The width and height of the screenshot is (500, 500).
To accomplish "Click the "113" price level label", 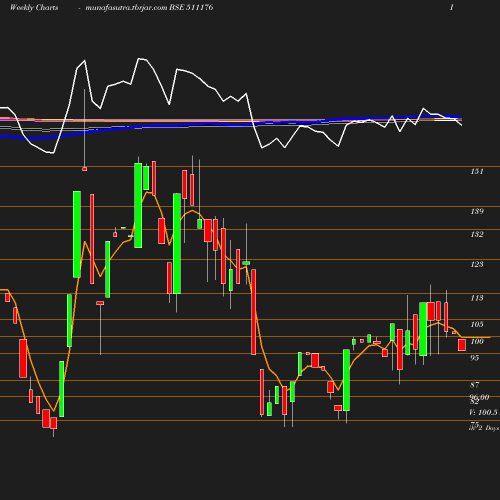I will pyautogui.click(x=477, y=298).
